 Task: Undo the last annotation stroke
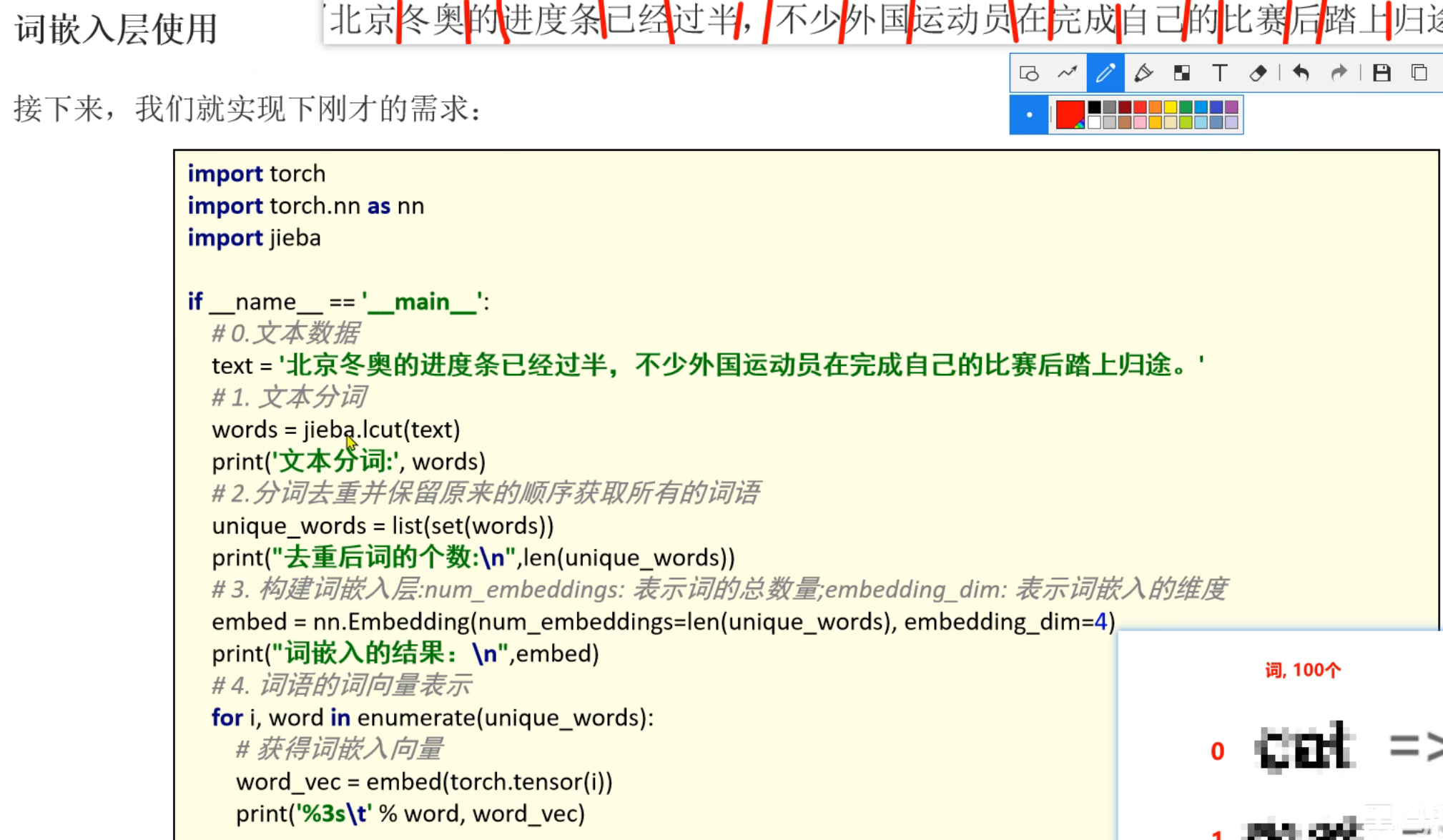pos(1301,73)
